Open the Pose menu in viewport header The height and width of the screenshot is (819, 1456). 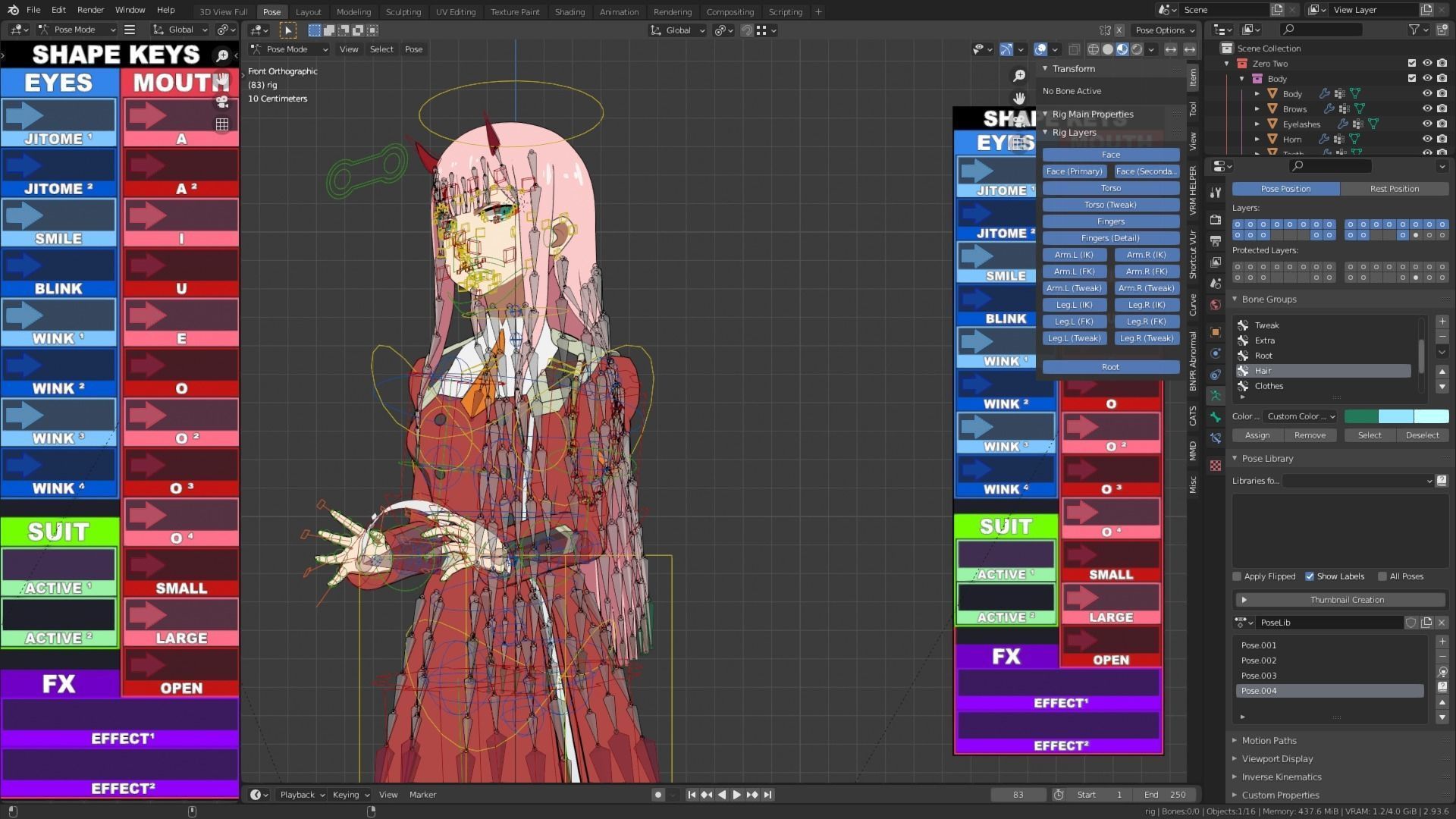(x=413, y=49)
